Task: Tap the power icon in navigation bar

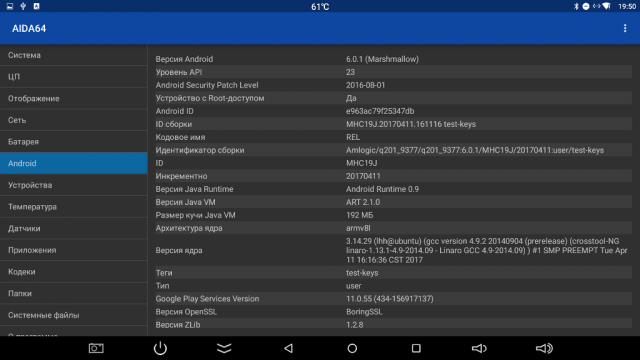Action: pyautogui.click(x=160, y=348)
